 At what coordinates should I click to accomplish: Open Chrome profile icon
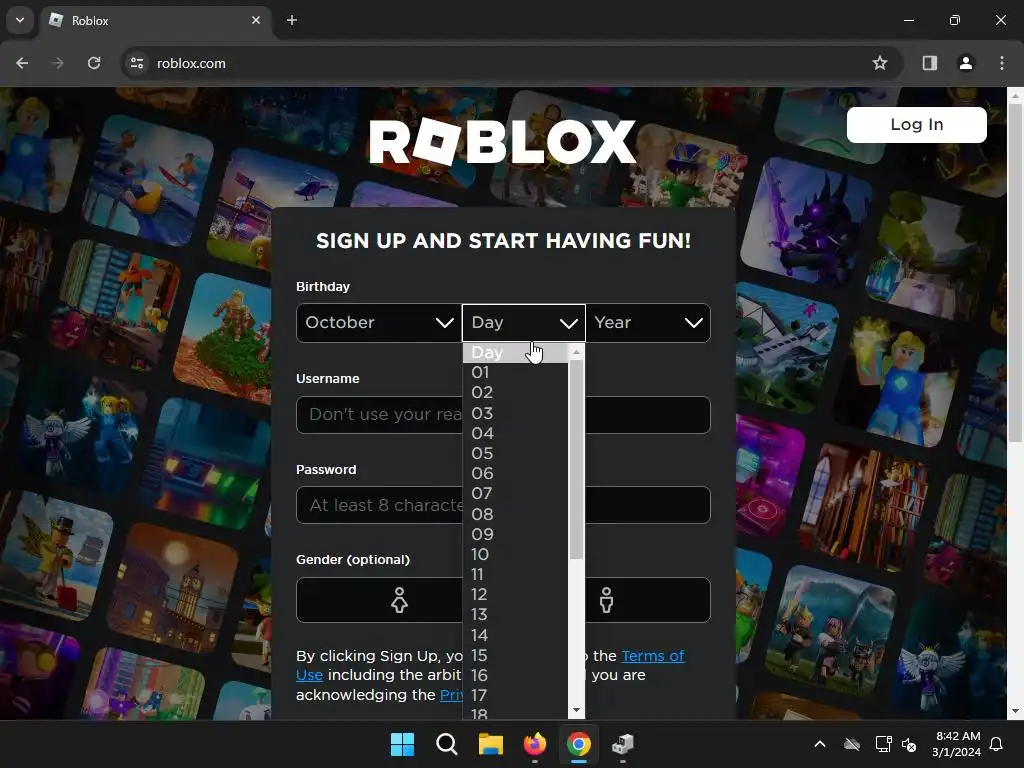pos(965,63)
